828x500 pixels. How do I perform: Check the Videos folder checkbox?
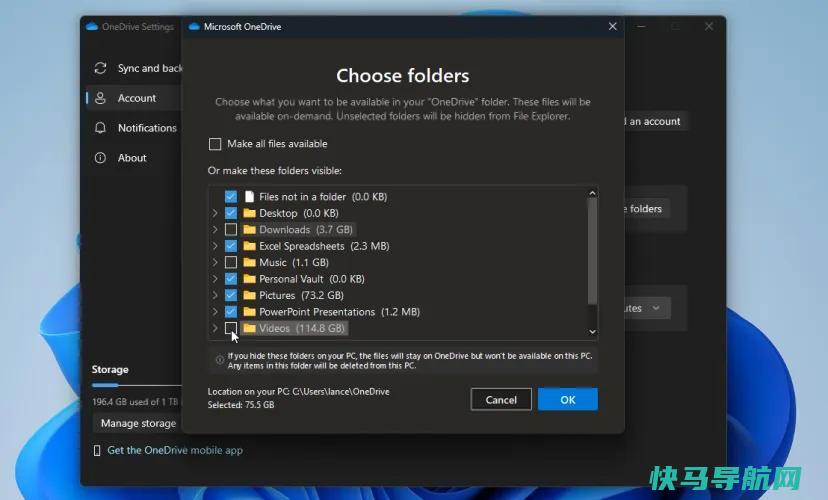point(231,328)
